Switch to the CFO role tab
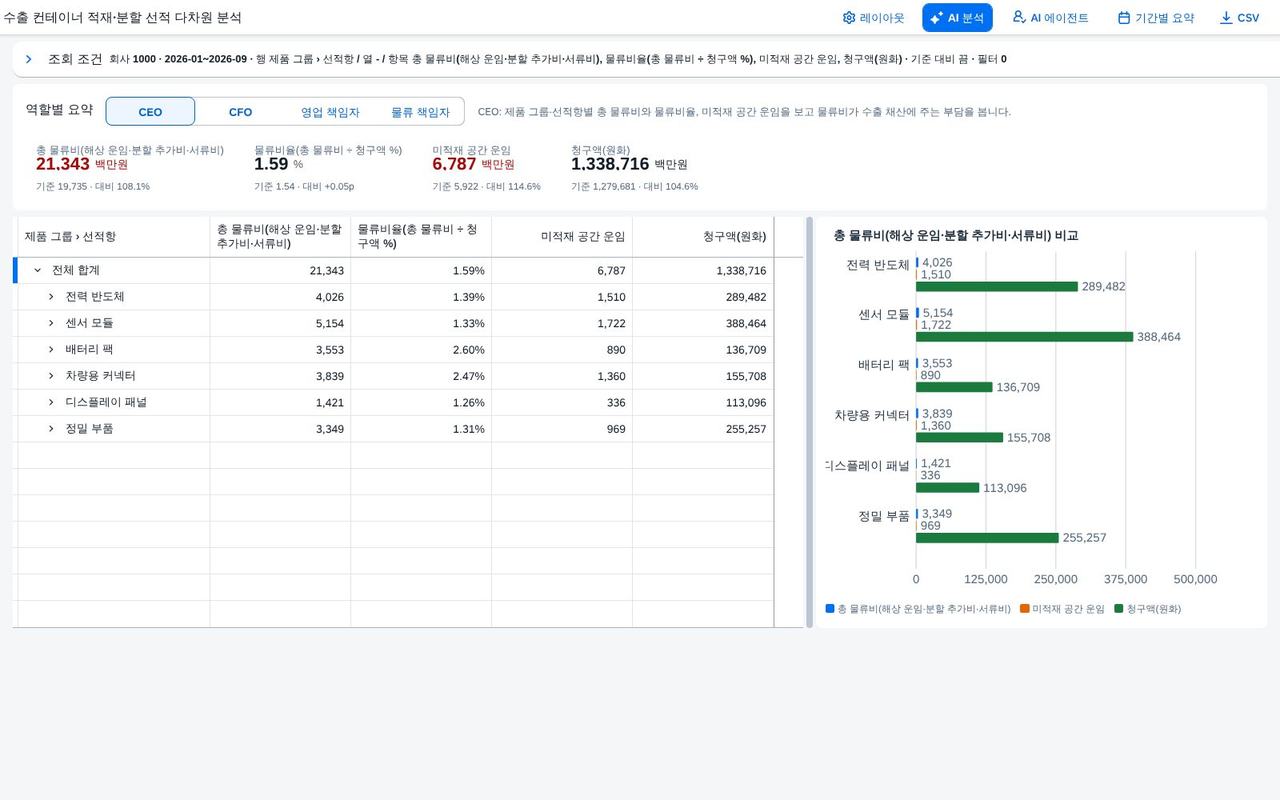The image size is (1280, 800). tap(240, 112)
